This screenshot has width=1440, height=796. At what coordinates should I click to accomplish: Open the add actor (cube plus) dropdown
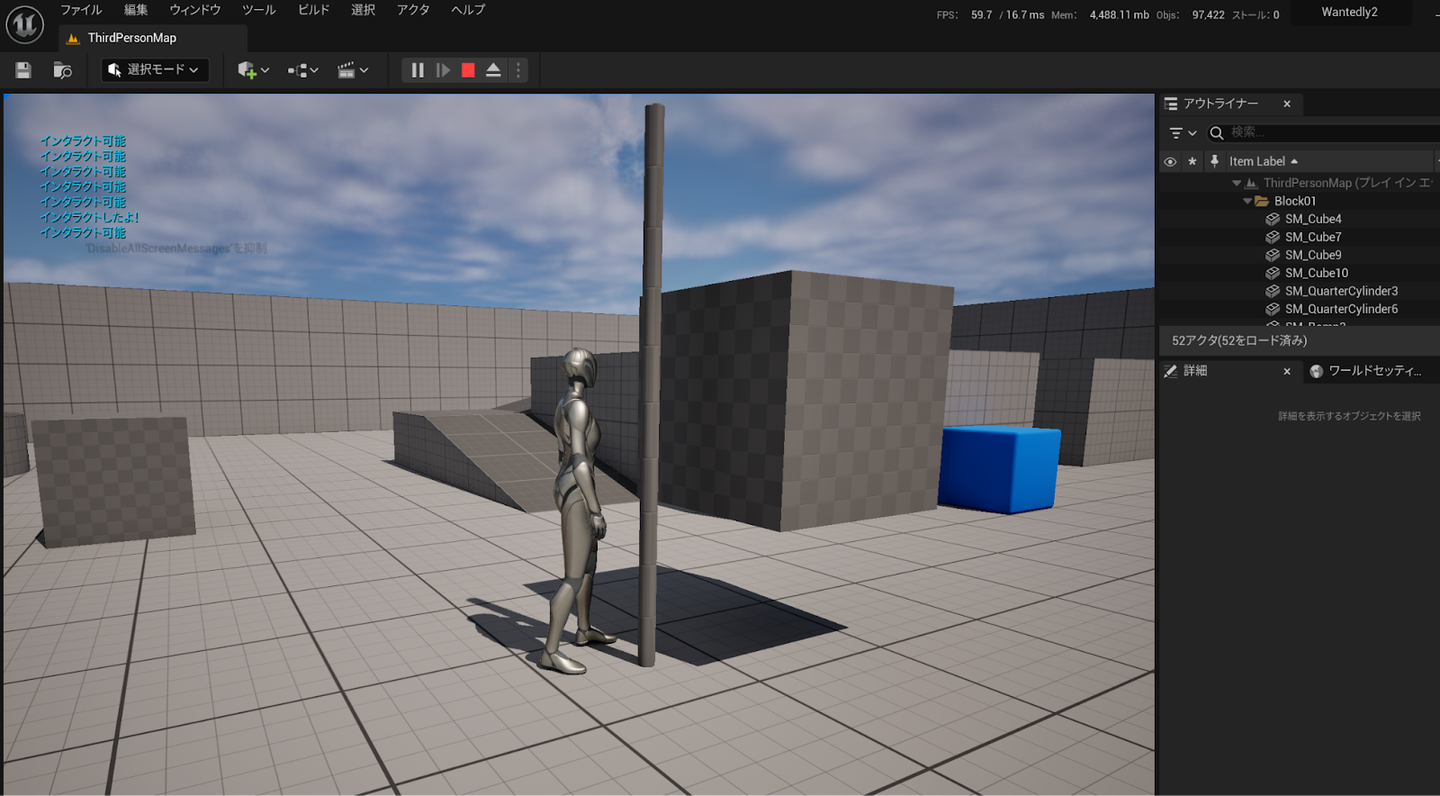click(x=253, y=70)
